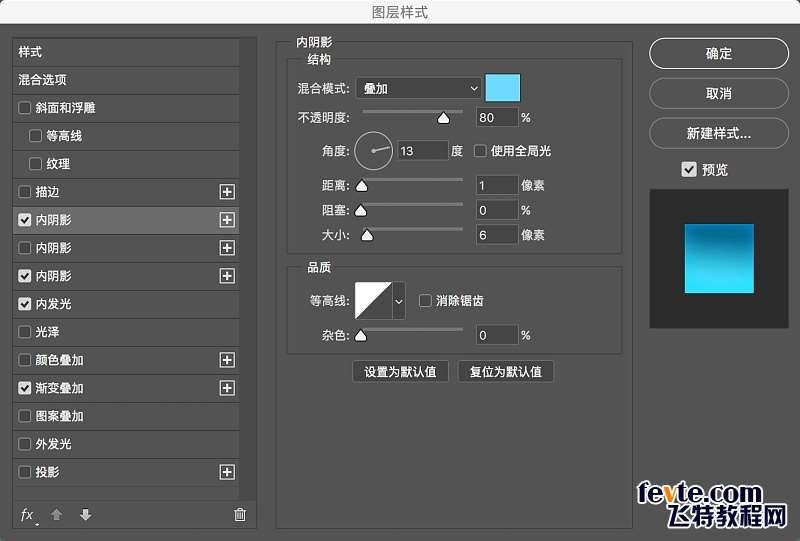This screenshot has height=541, width=800.
Task: Enable the 颜色叠加 checkbox
Action: 24,360
